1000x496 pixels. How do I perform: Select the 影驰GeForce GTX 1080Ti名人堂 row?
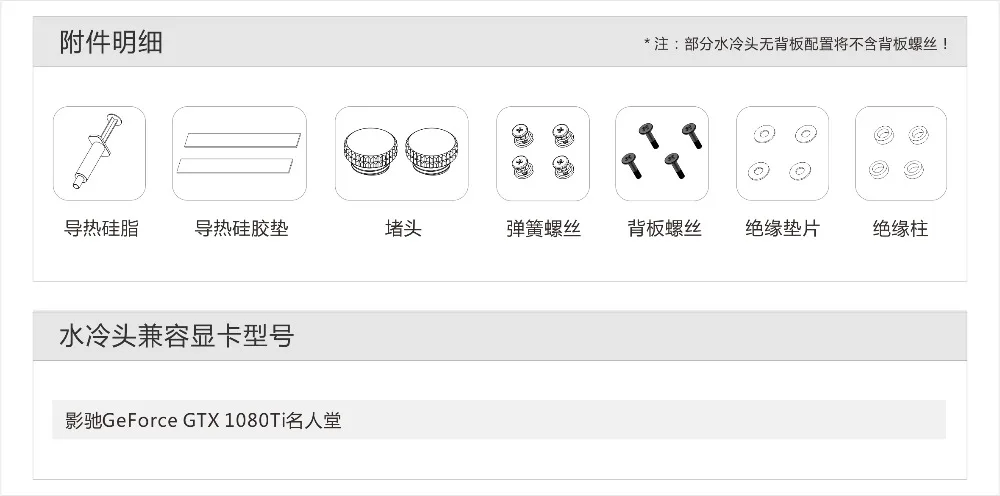pyautogui.click(x=499, y=420)
